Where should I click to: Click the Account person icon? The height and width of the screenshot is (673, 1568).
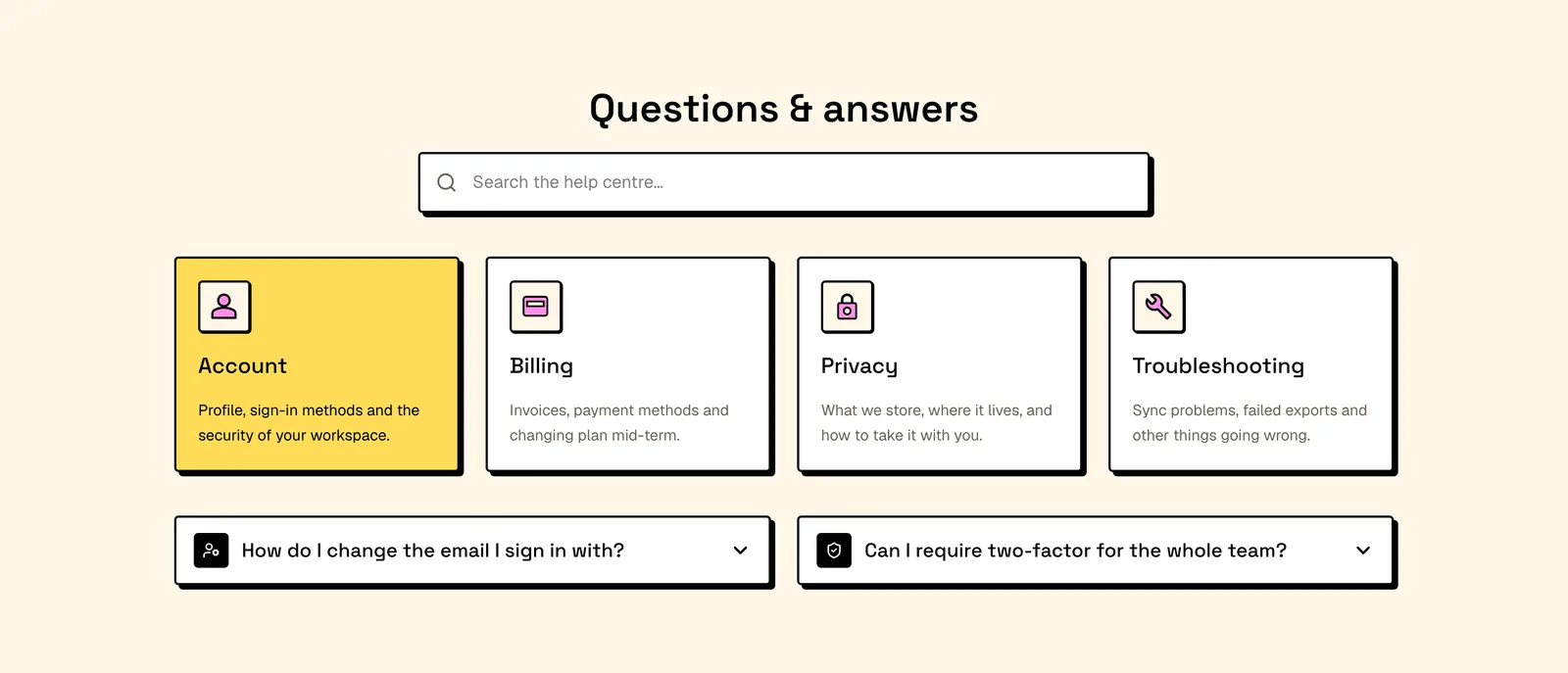224,307
